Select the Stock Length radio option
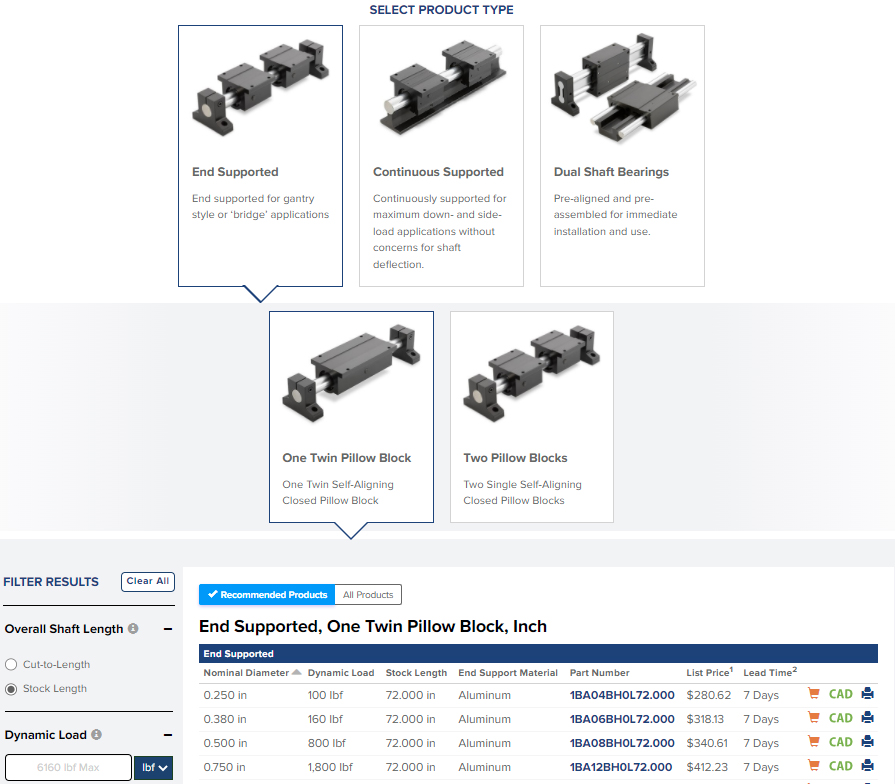 pos(11,689)
